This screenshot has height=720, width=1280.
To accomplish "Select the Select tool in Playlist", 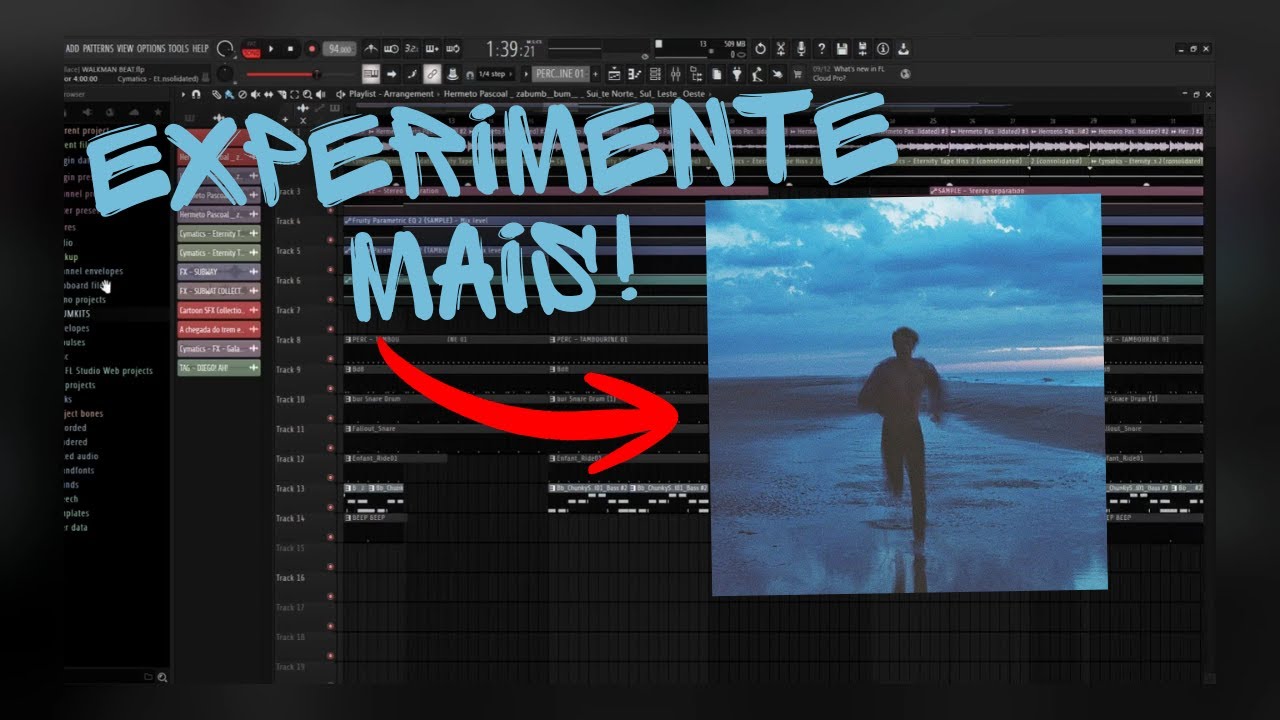I will click(295, 94).
